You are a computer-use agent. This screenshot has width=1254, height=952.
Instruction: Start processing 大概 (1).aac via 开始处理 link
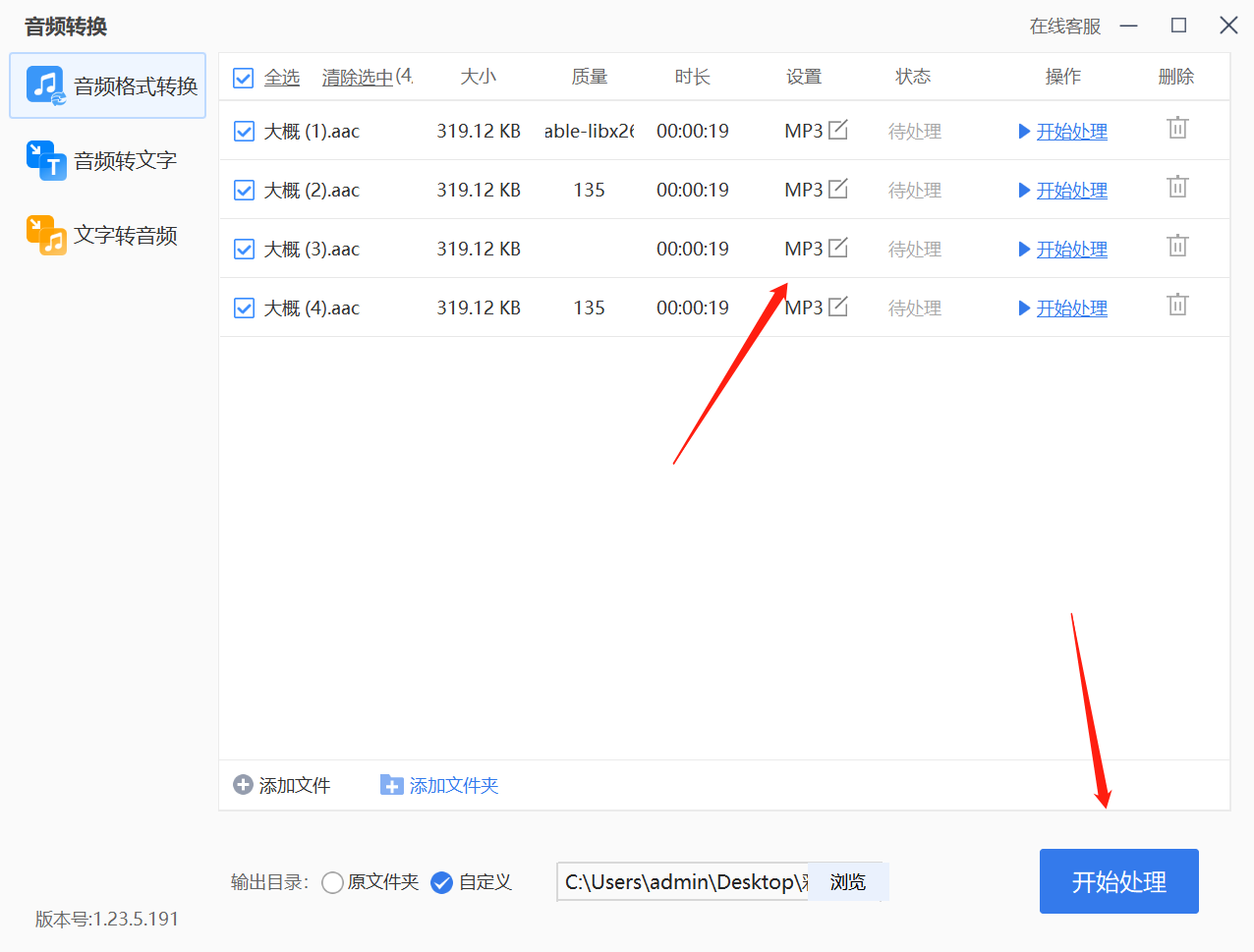click(1071, 131)
